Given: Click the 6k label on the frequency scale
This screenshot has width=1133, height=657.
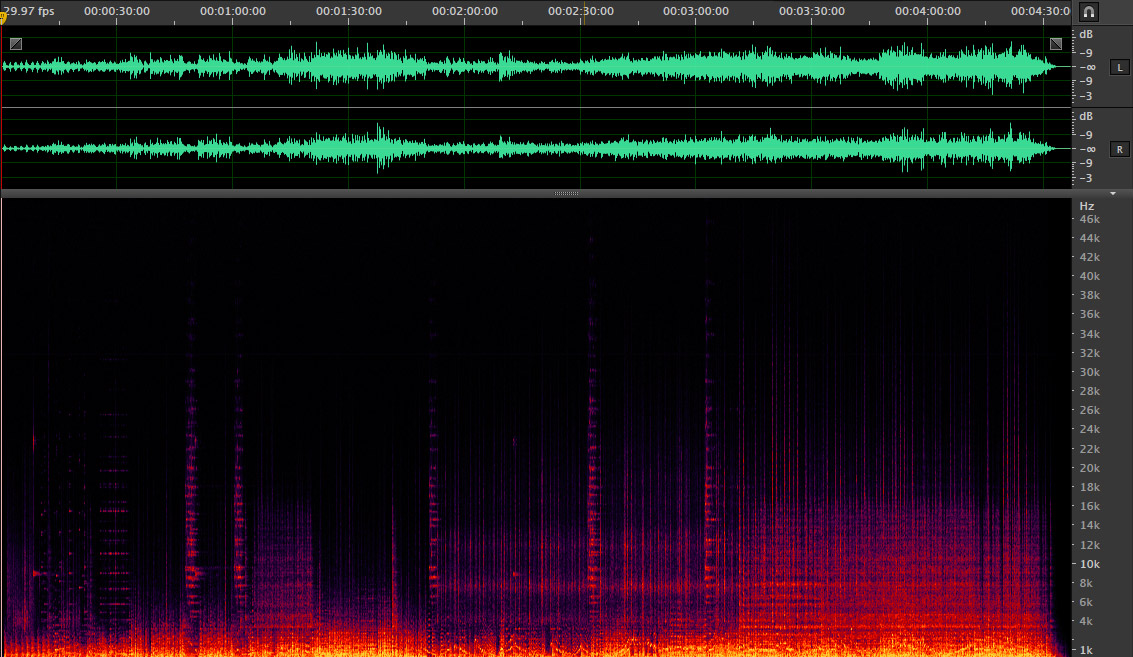Looking at the screenshot, I should pos(1086,602).
